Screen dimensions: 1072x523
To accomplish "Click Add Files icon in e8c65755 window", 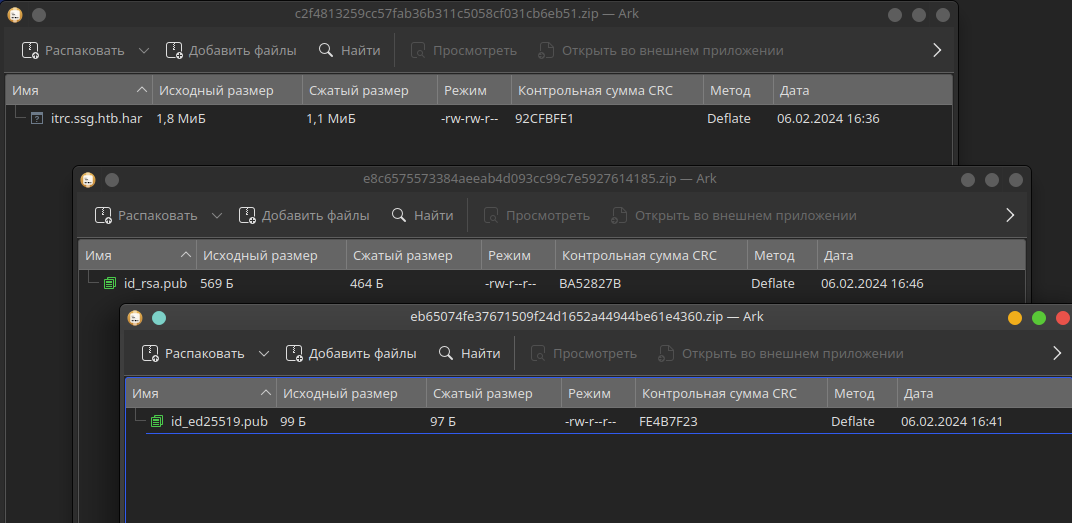I will (x=247, y=215).
